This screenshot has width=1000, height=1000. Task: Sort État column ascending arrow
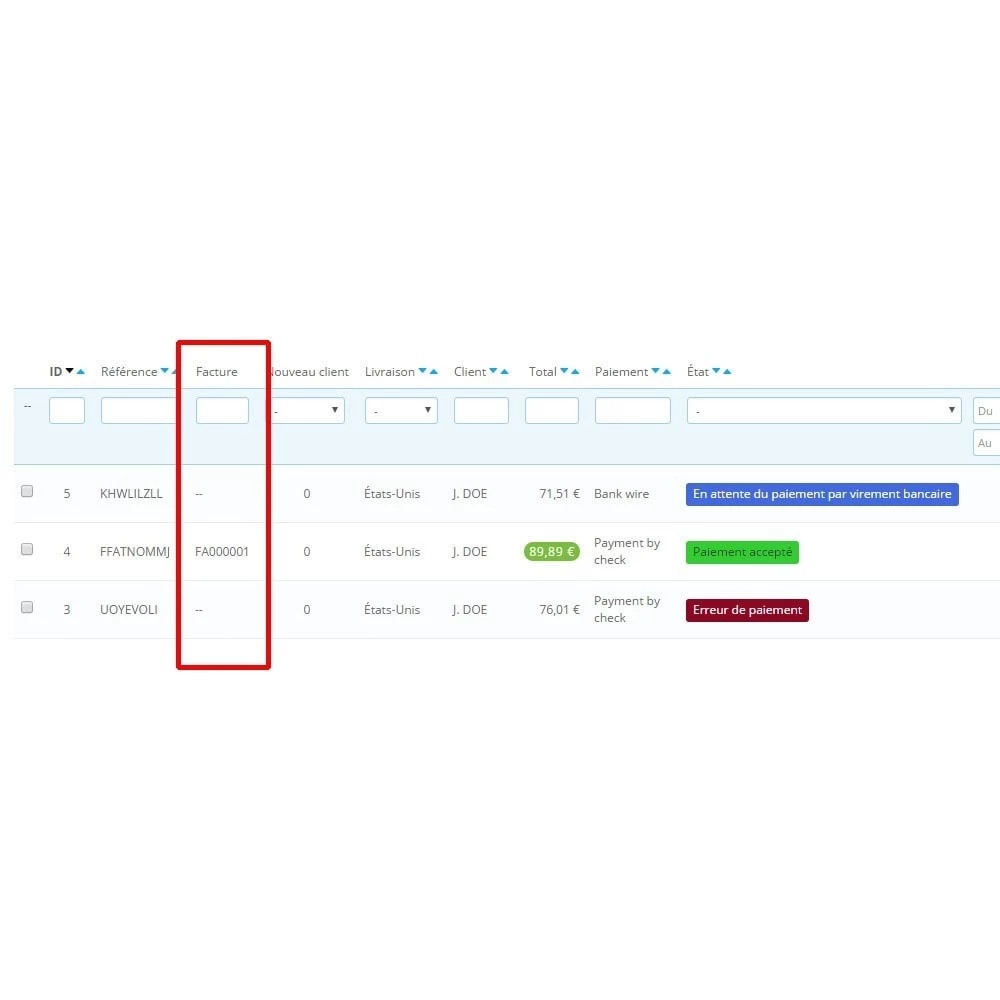coord(727,371)
